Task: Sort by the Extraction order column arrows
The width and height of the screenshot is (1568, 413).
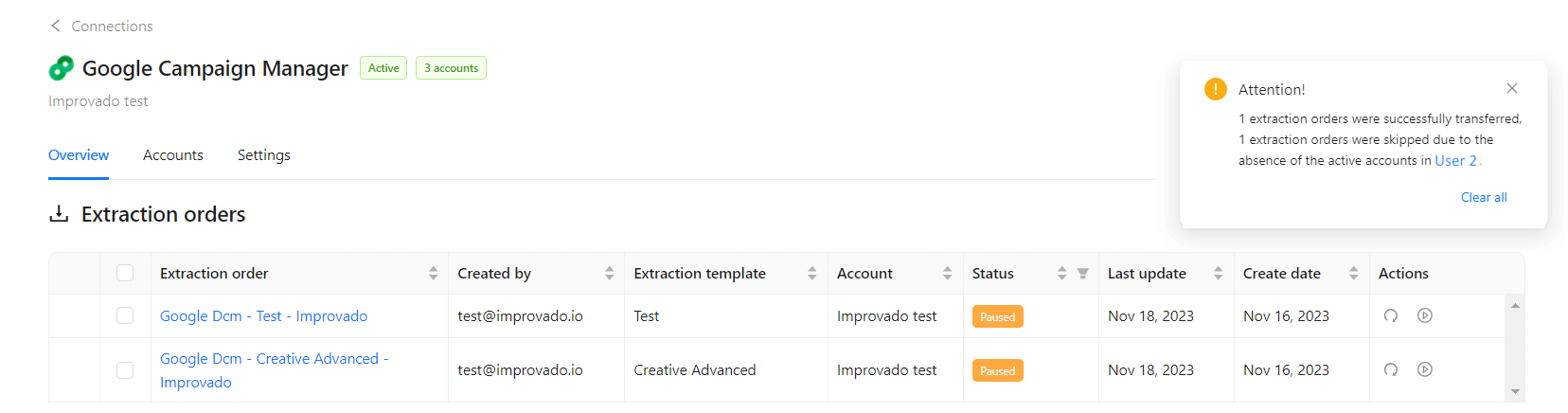Action: [434, 274]
